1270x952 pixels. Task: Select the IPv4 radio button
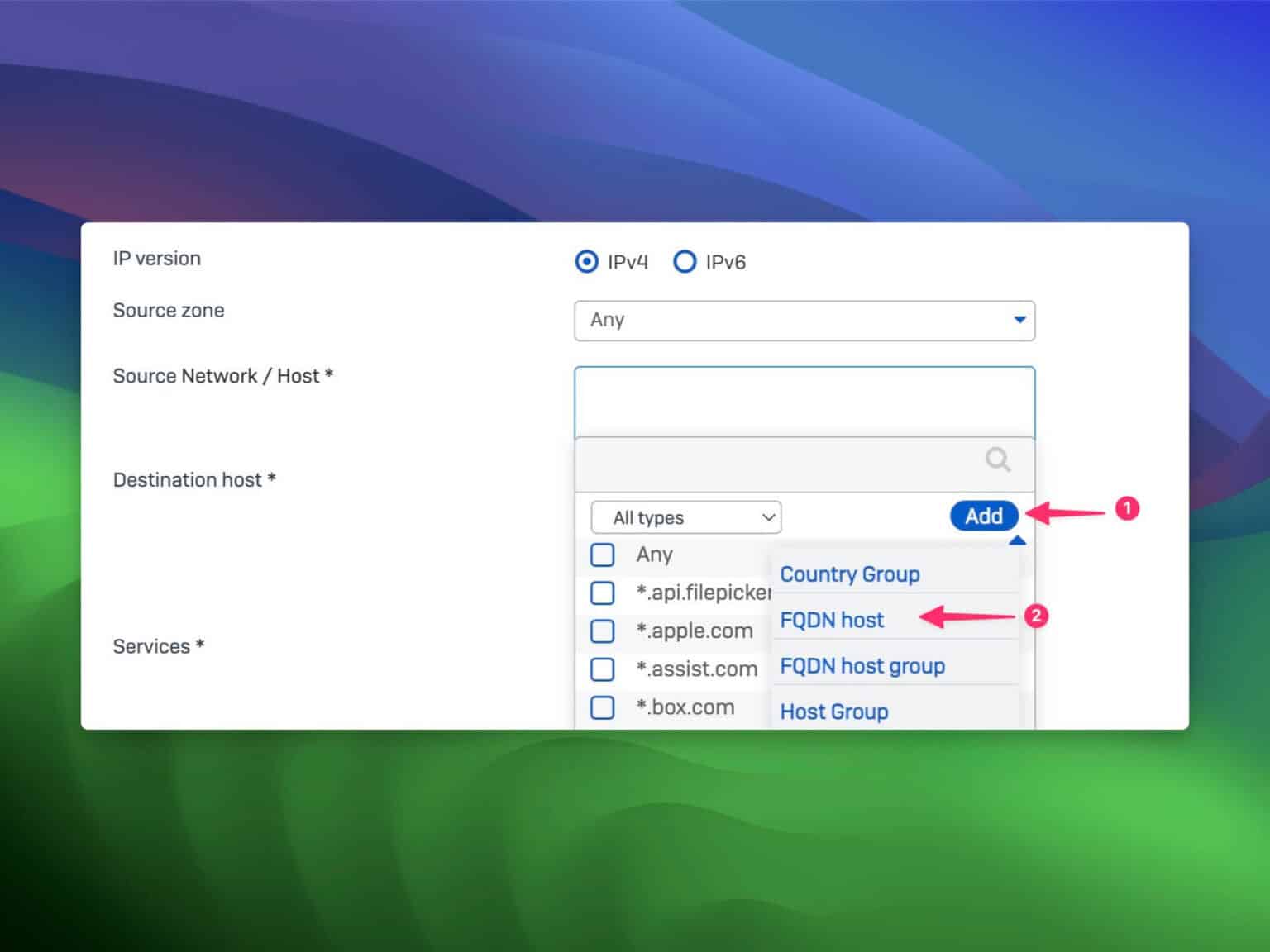(x=586, y=261)
